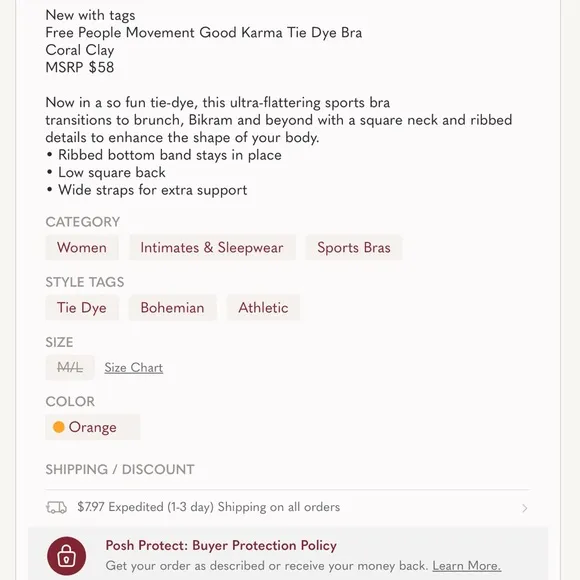
Task: Click the Posh Protect lock bag icon
Action: 67,556
